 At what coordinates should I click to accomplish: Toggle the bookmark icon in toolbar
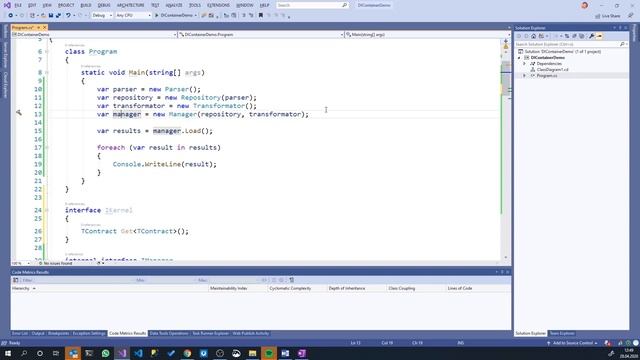[260, 16]
